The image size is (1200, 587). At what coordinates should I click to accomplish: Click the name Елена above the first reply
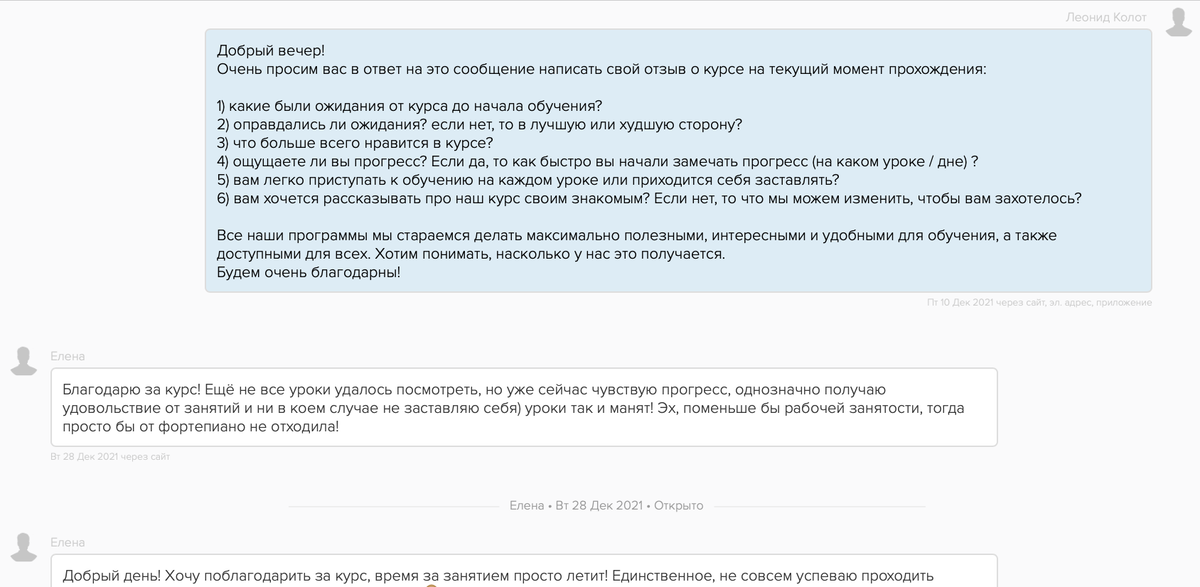click(68, 356)
